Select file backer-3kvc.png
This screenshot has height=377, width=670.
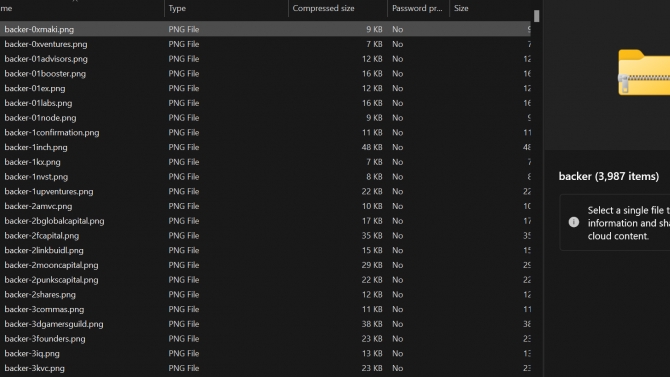tap(34, 368)
